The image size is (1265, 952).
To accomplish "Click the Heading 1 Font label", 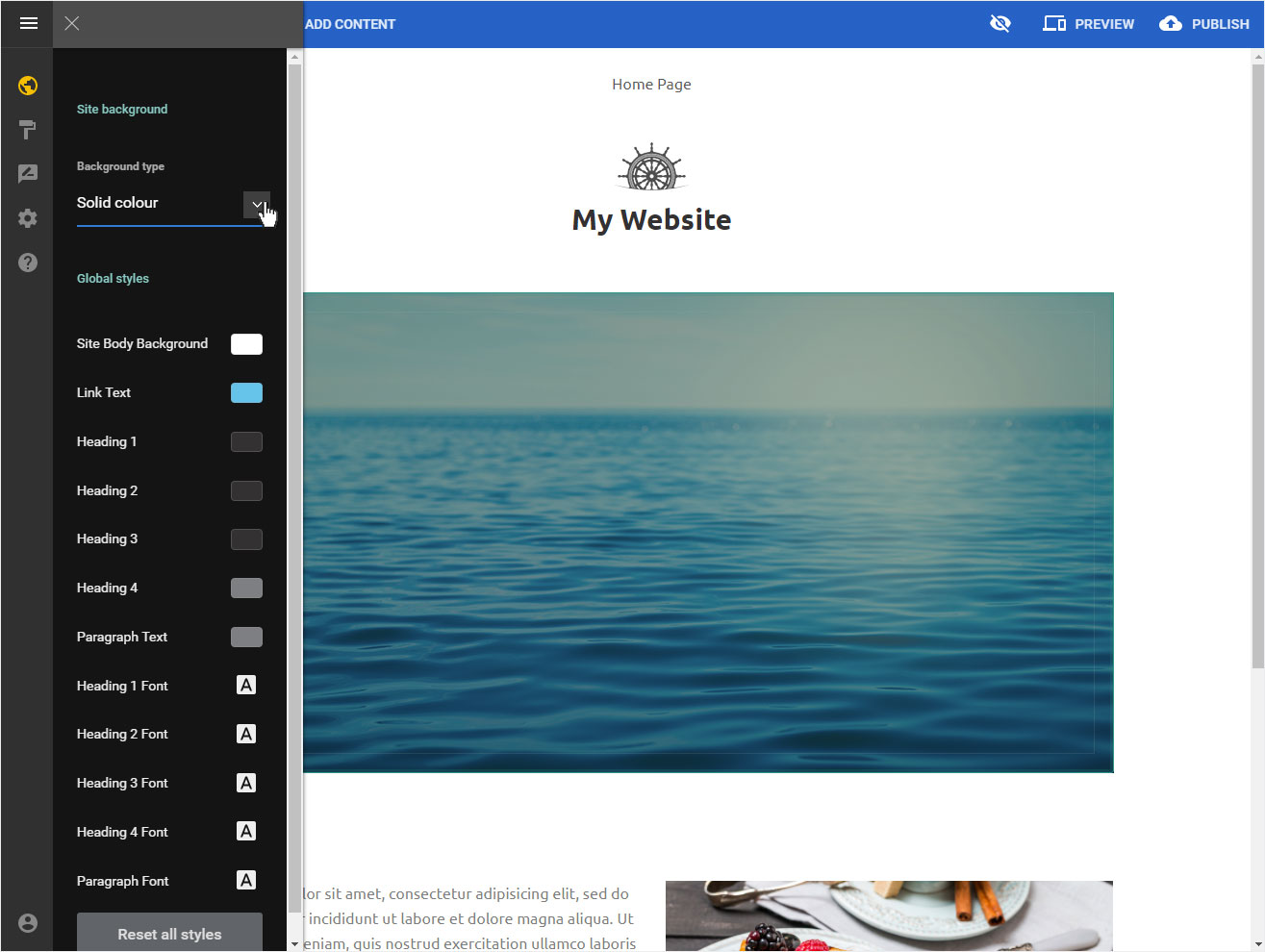I will tap(122, 686).
